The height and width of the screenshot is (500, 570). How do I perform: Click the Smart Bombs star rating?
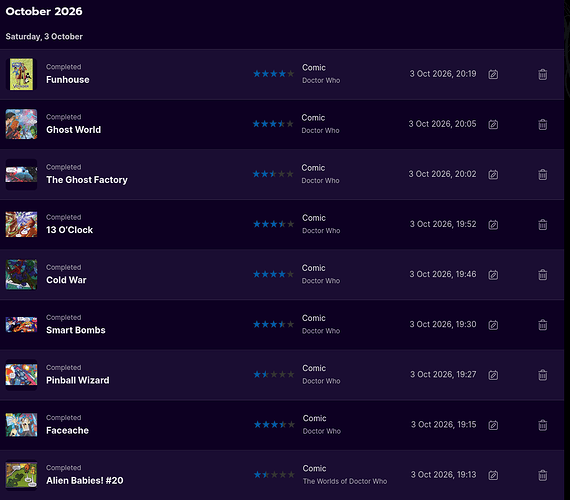click(273, 324)
